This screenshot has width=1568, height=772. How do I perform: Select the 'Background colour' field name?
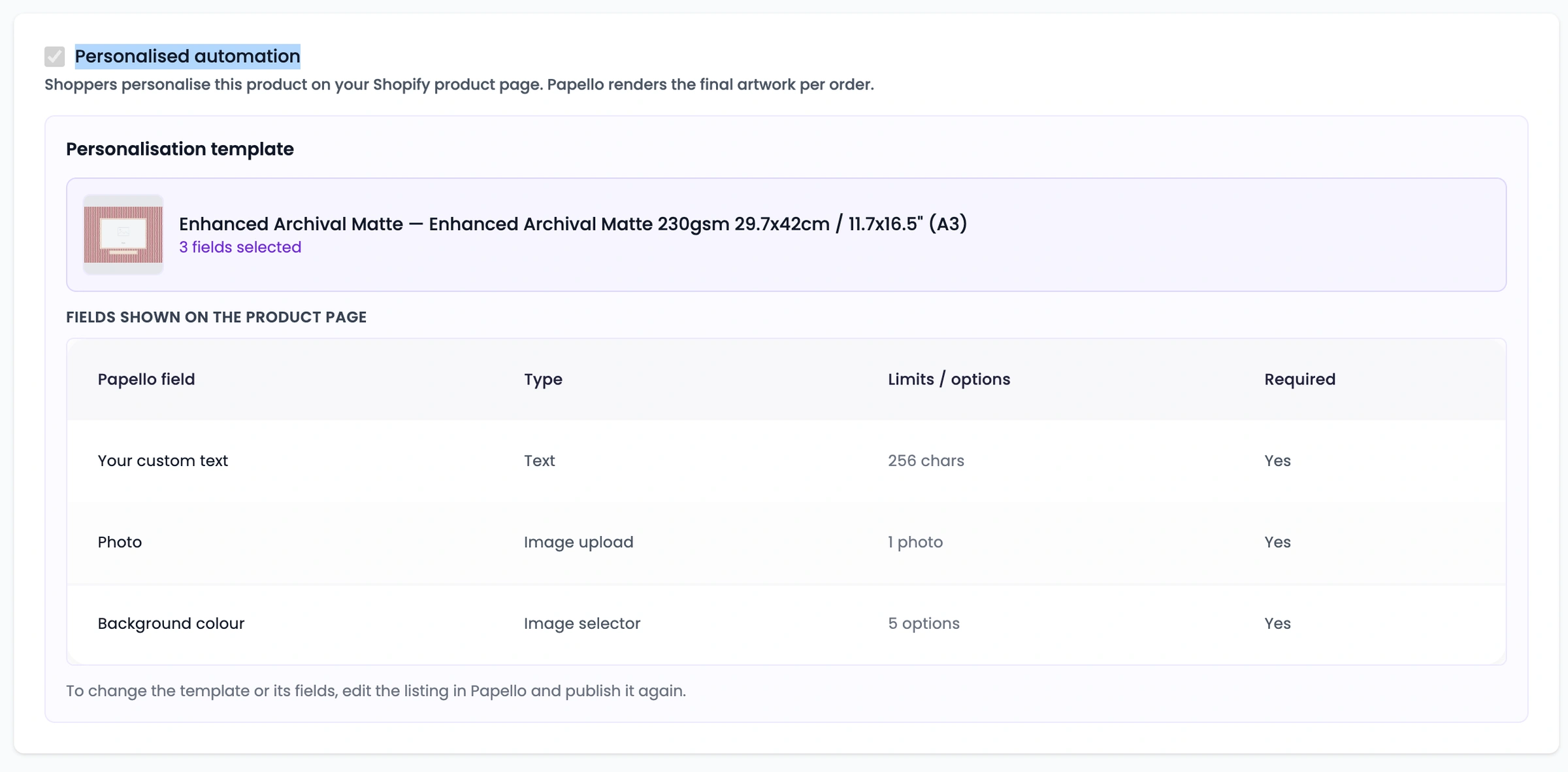(171, 624)
